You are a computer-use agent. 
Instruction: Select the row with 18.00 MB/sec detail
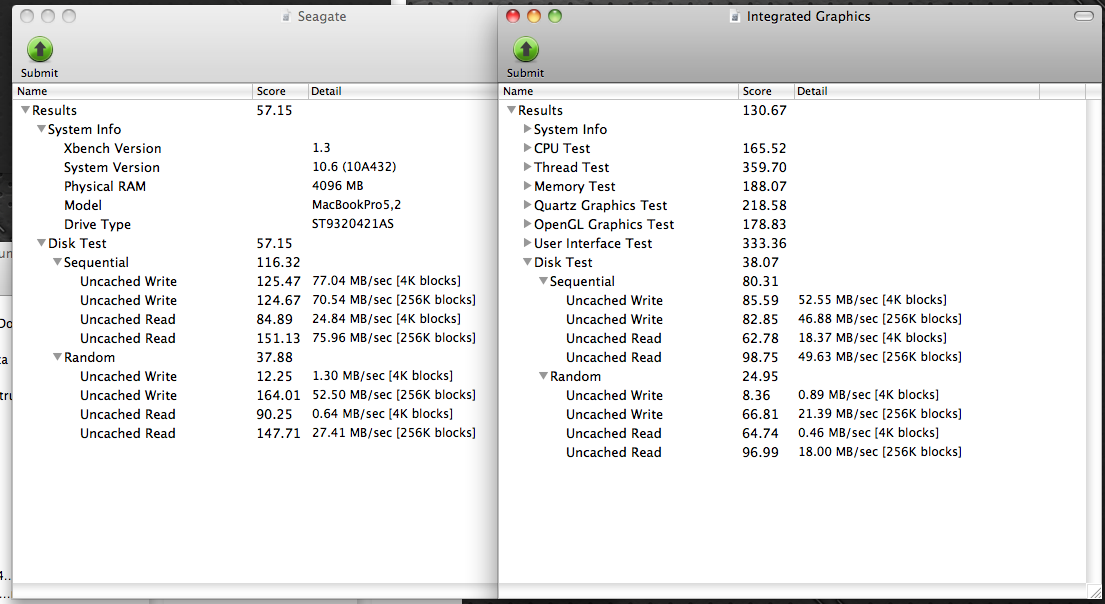pos(793,452)
